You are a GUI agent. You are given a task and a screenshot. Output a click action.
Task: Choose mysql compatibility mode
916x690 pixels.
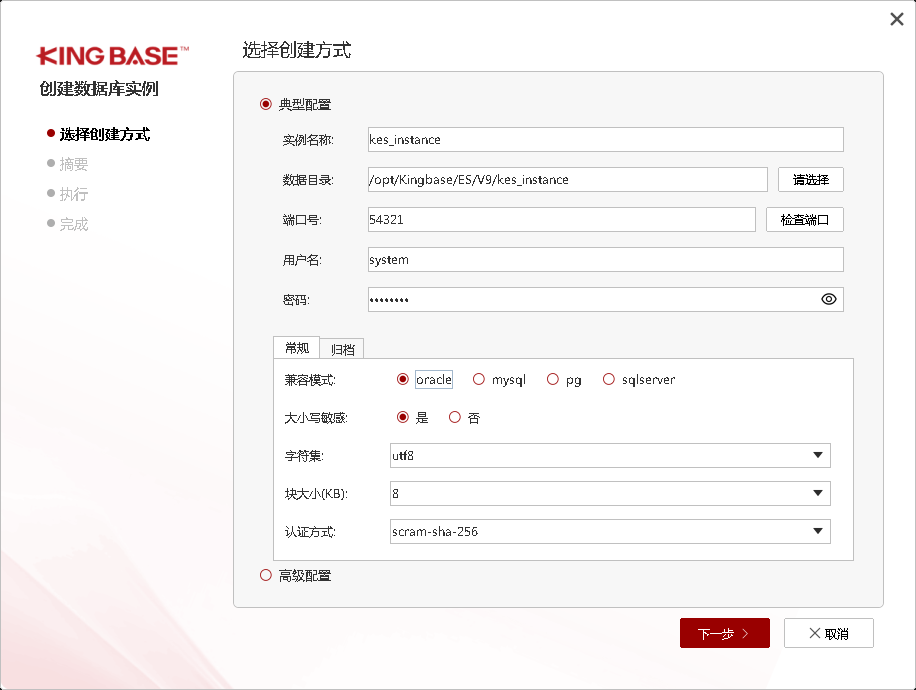click(479, 379)
